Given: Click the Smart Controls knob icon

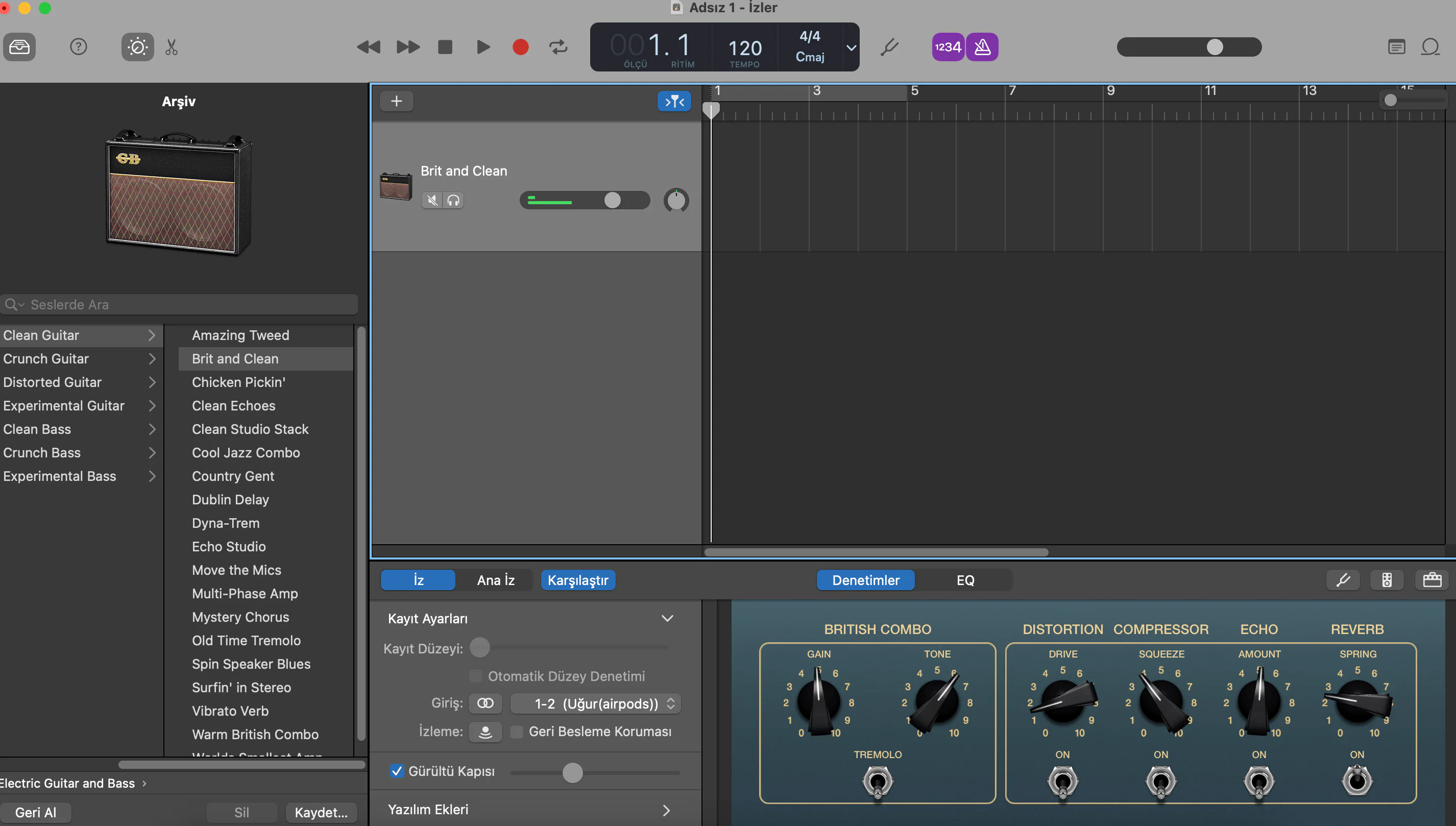Looking at the screenshot, I should click(137, 46).
